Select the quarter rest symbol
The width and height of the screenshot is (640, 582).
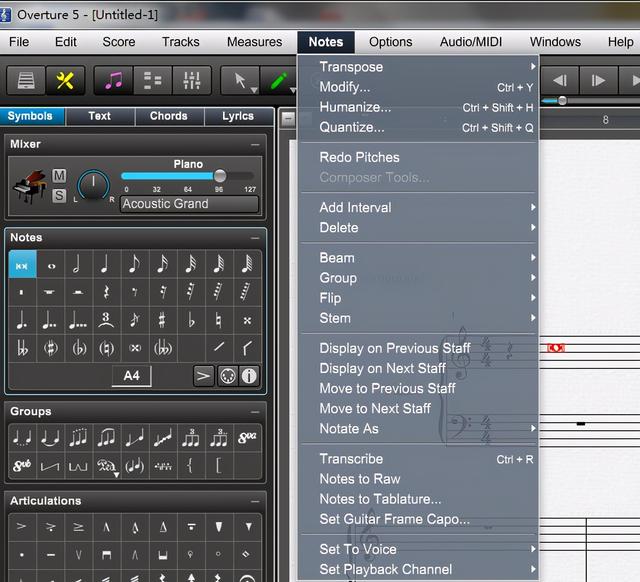click(x=107, y=292)
